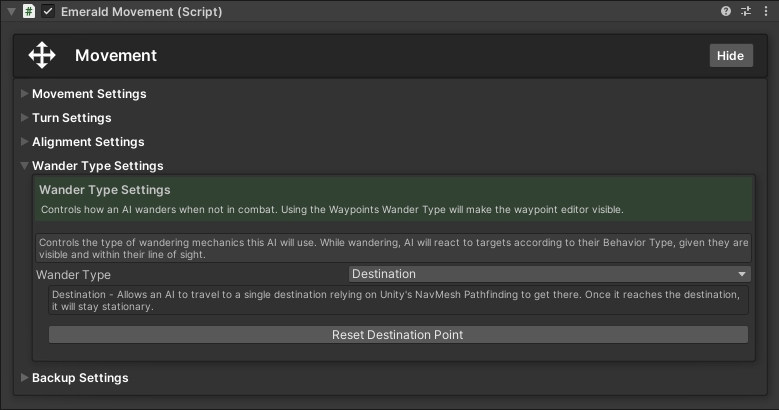Collapse the Wander Type Settings foldout
The image size is (779, 410).
pyautogui.click(x=97, y=166)
